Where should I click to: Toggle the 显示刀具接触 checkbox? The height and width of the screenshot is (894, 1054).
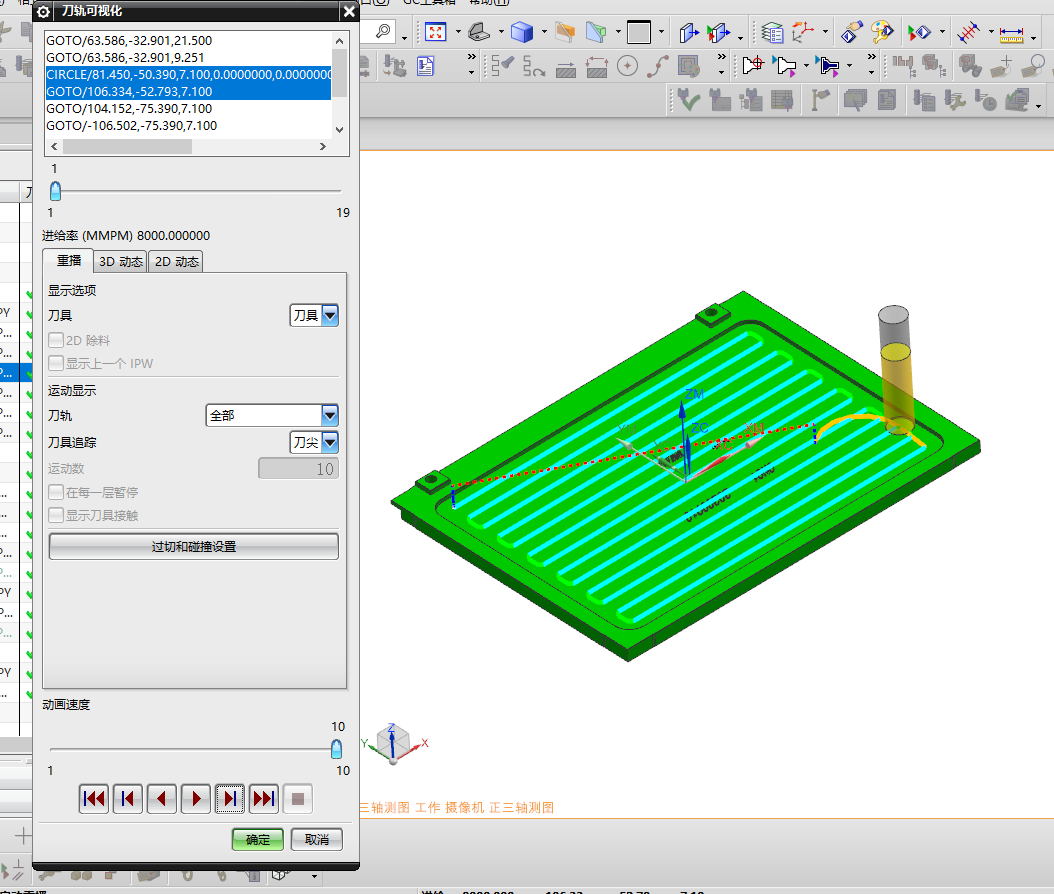56,515
